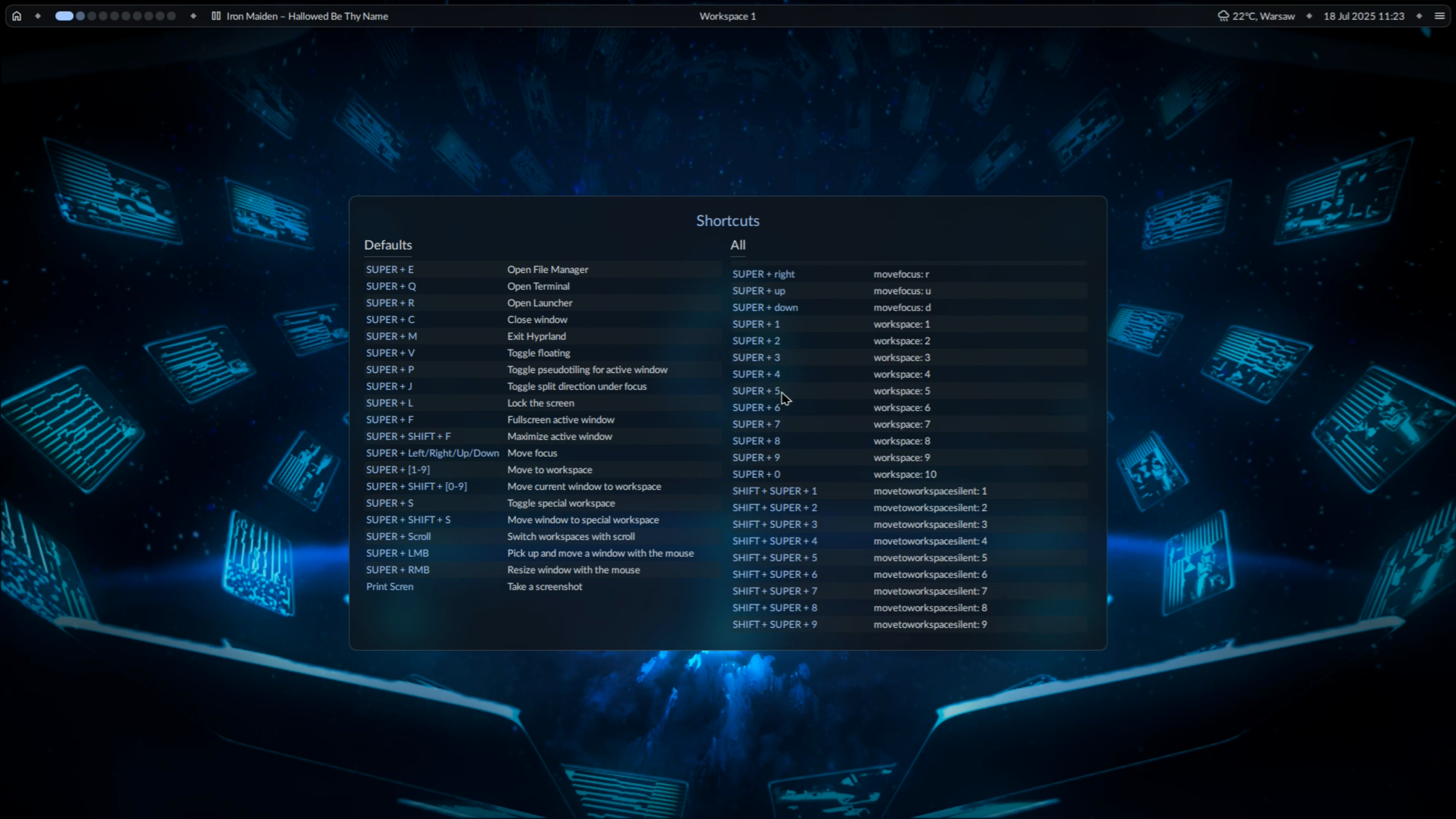The width and height of the screenshot is (1456, 819).
Task: Select the active workspace pill indicator
Action: click(x=64, y=16)
